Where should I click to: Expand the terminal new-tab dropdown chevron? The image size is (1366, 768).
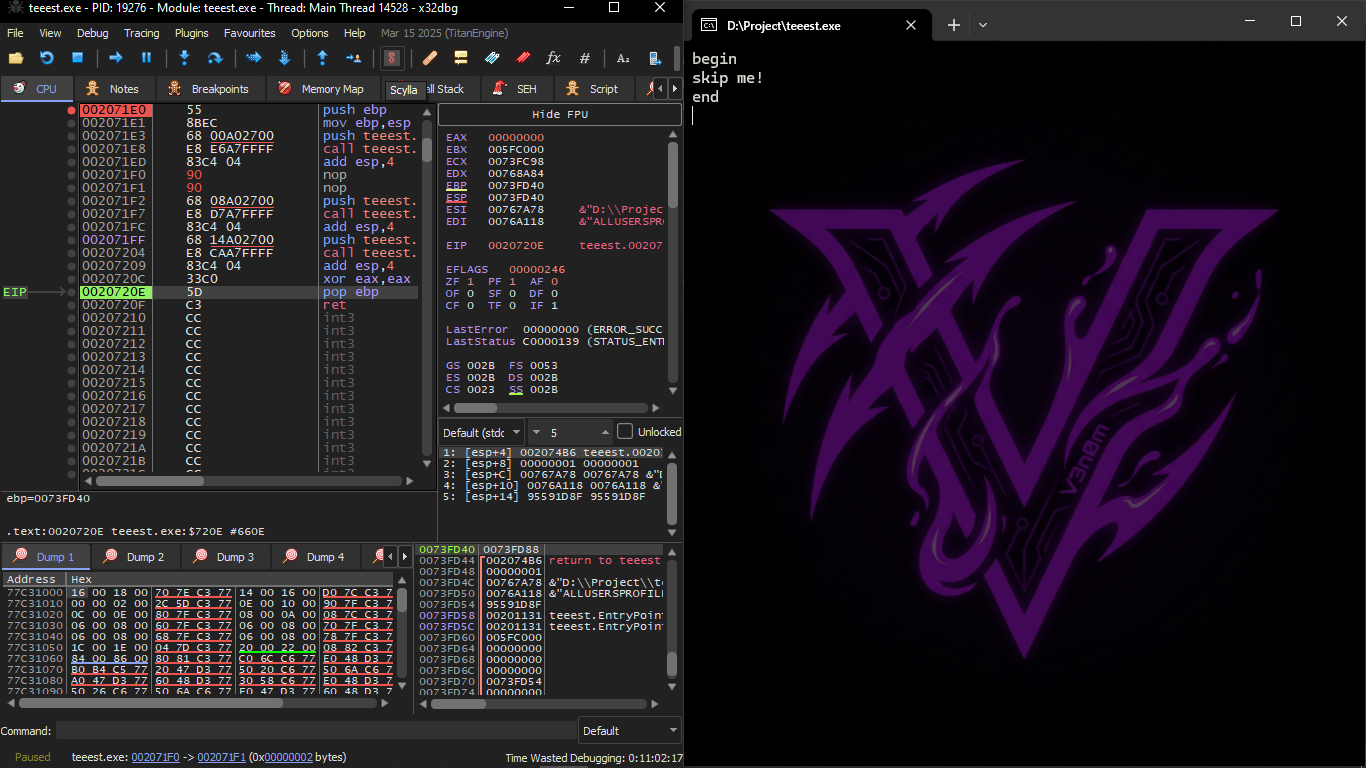[x=983, y=25]
